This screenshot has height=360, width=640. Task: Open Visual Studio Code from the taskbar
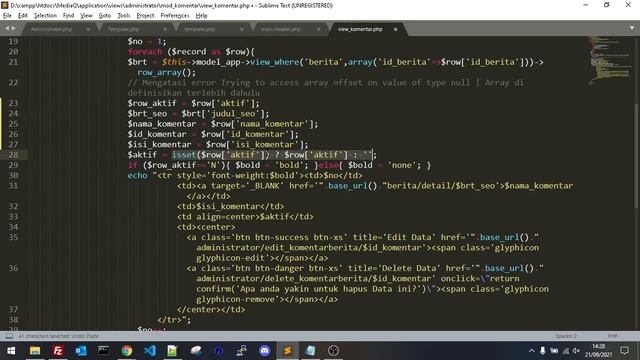[150, 351]
